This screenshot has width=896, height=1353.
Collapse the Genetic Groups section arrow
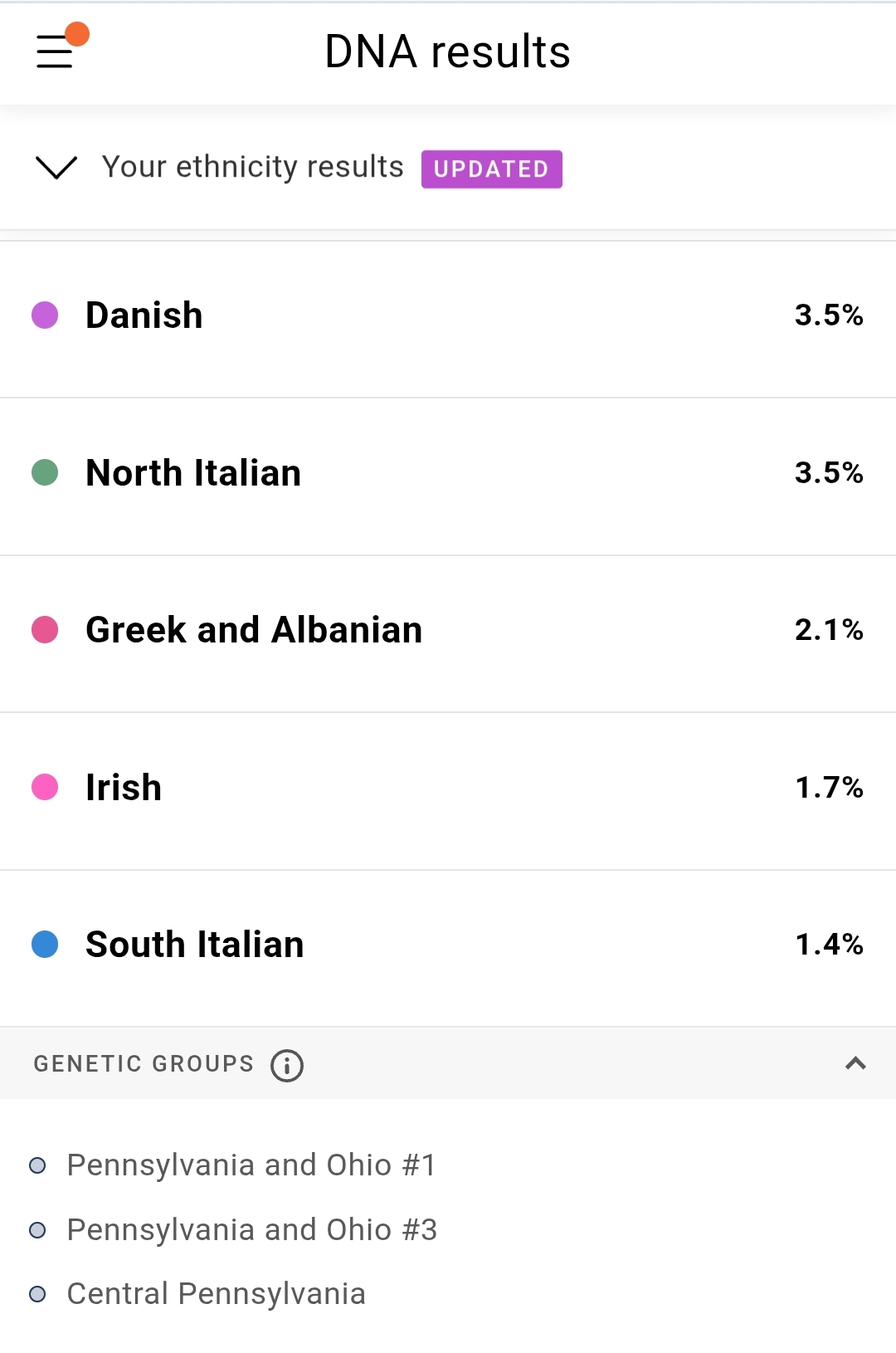click(x=855, y=1063)
